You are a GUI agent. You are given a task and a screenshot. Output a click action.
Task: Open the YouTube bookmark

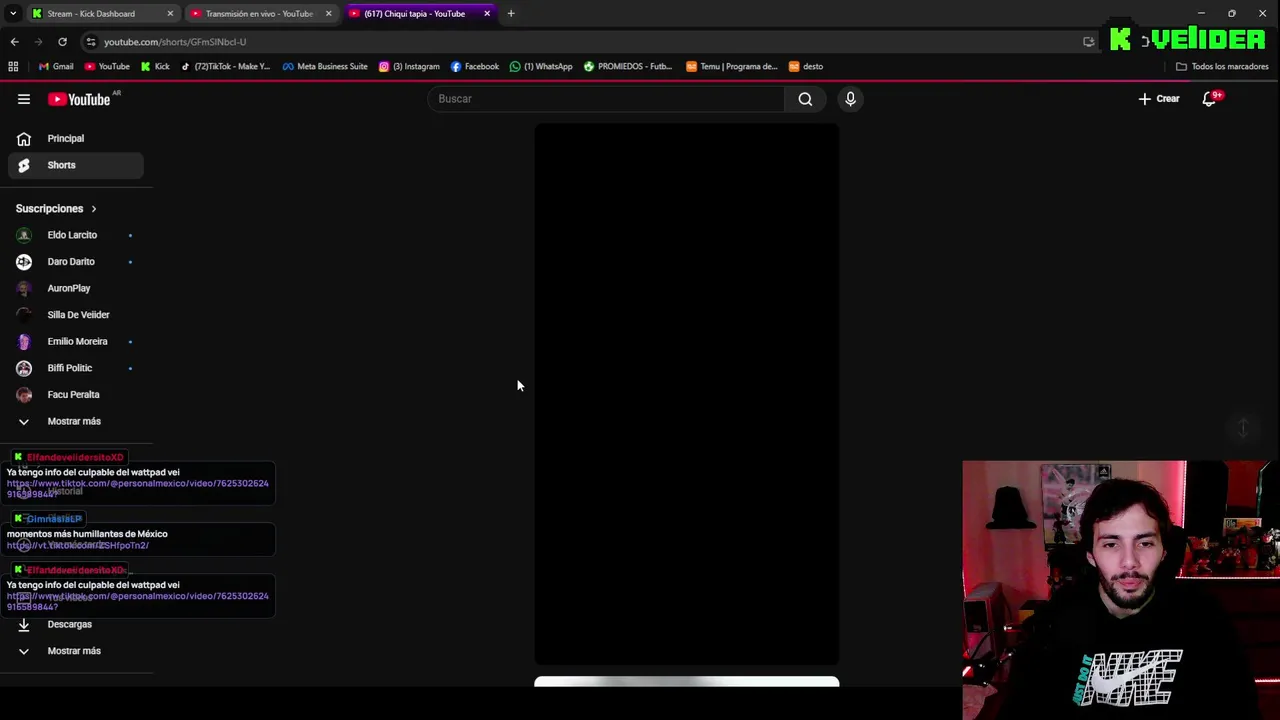[107, 67]
